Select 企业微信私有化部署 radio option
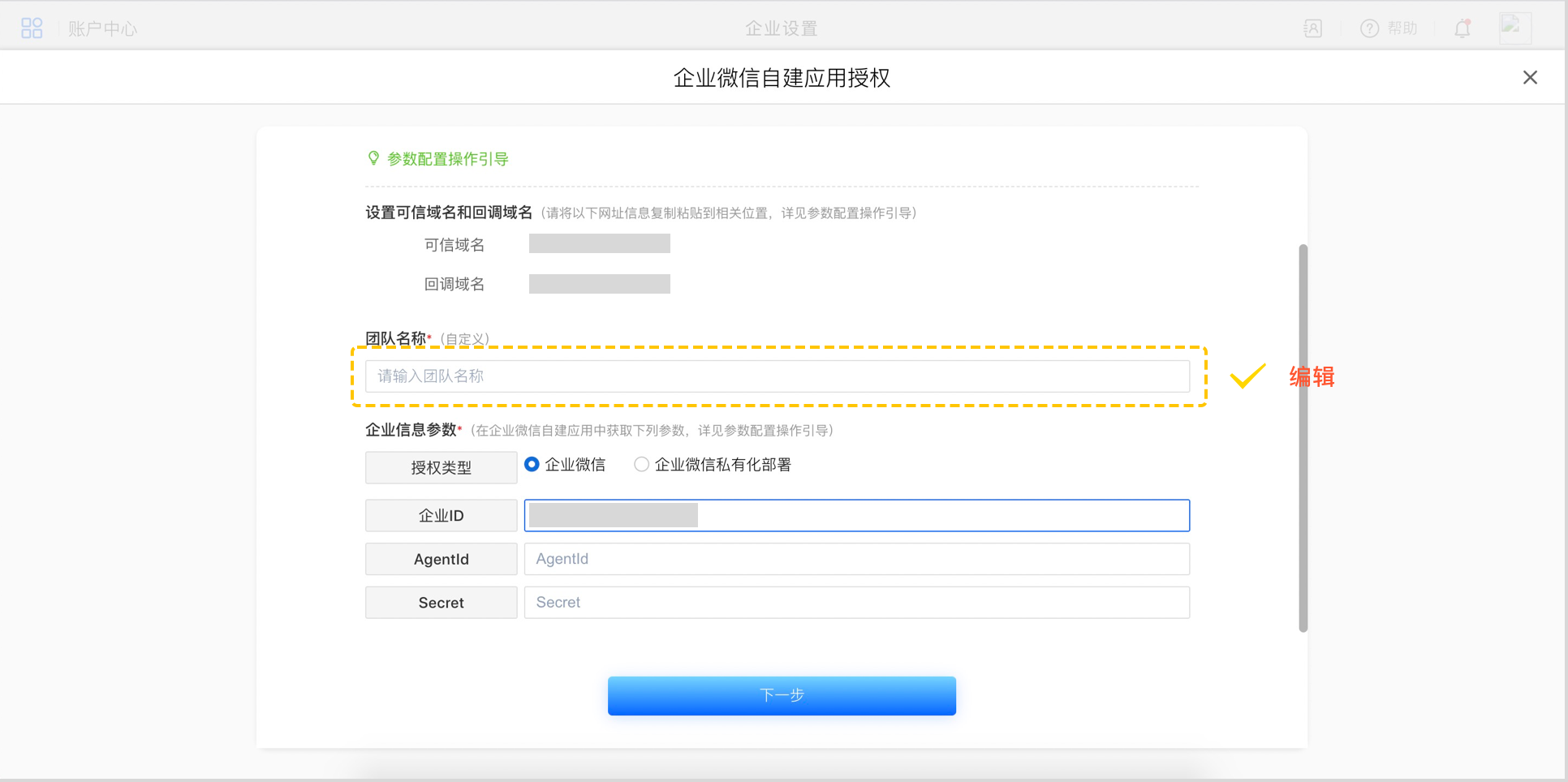 642,465
